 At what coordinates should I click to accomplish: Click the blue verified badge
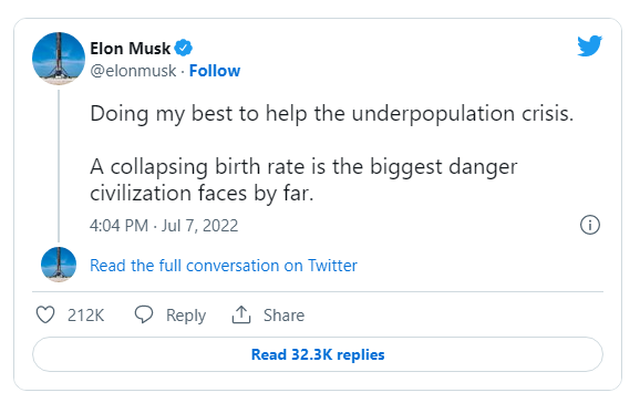tap(185, 47)
